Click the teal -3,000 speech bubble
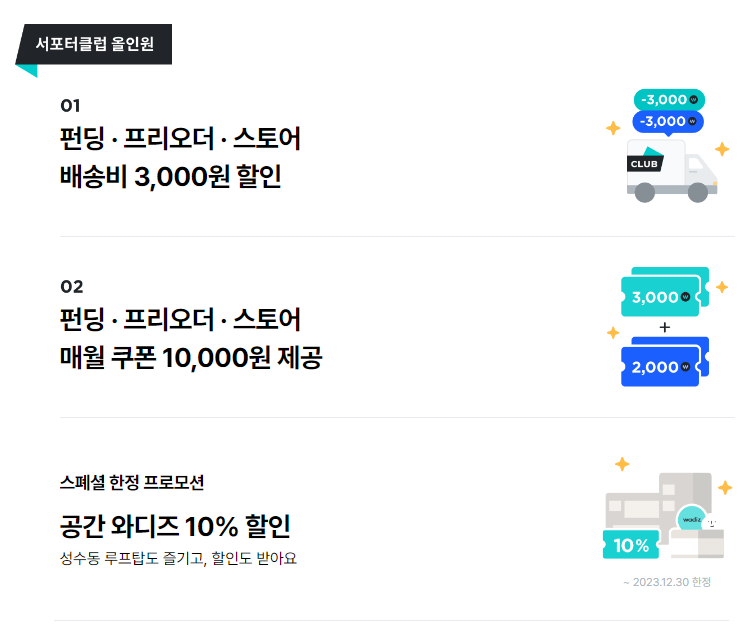746x624 pixels. [669, 99]
